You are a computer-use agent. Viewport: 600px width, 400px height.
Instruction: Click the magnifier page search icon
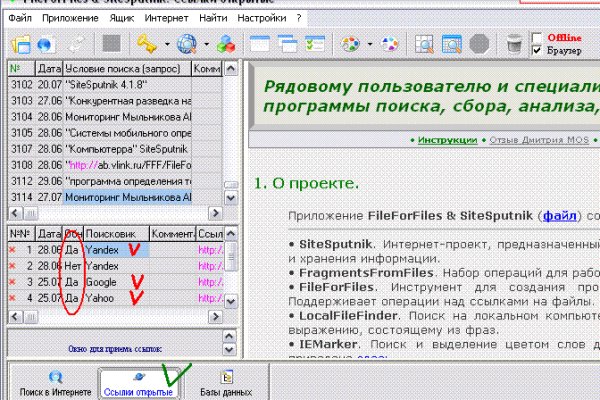click(x=424, y=44)
